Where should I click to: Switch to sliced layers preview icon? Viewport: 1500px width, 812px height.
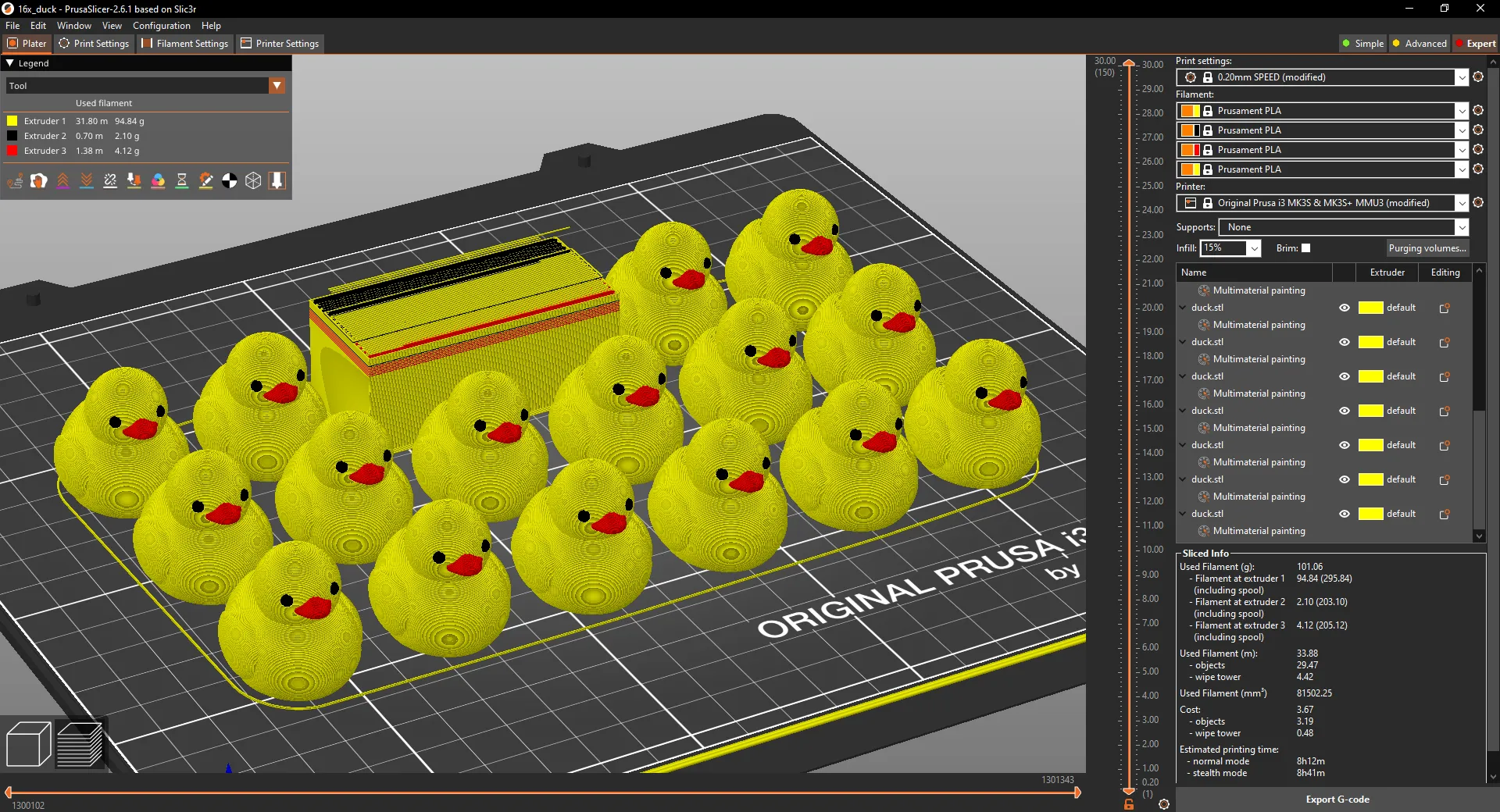80,744
